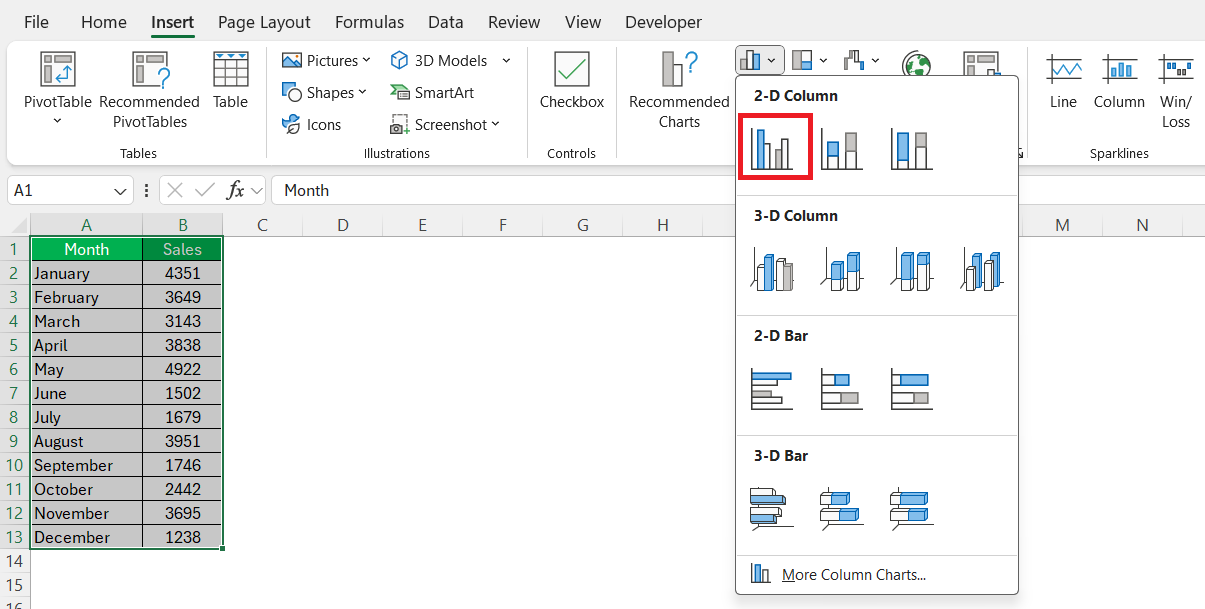Open Recommended Charts

679,90
